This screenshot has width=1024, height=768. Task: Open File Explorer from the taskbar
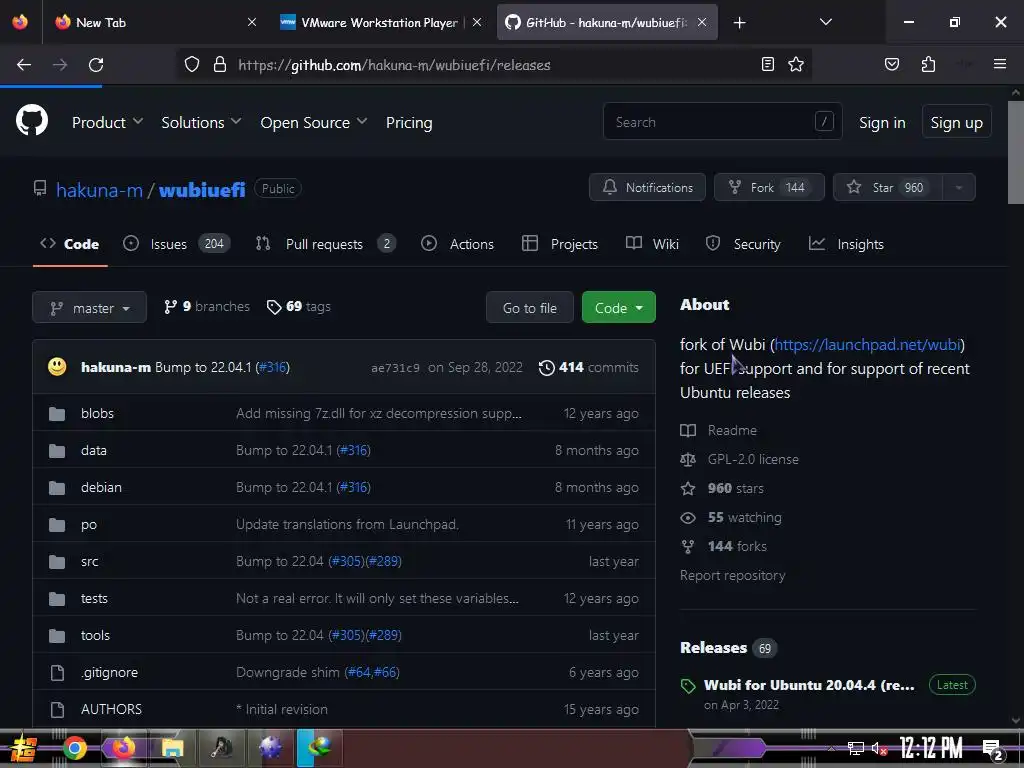pos(172,748)
